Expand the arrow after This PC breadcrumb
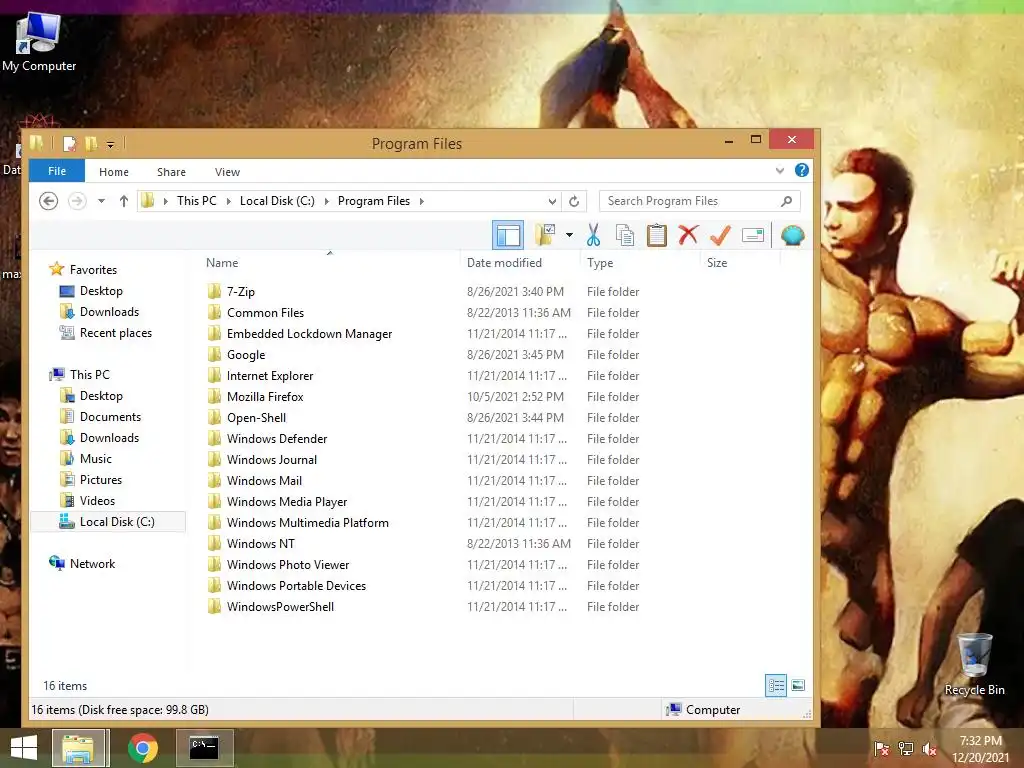1024x768 pixels. pyautogui.click(x=229, y=201)
